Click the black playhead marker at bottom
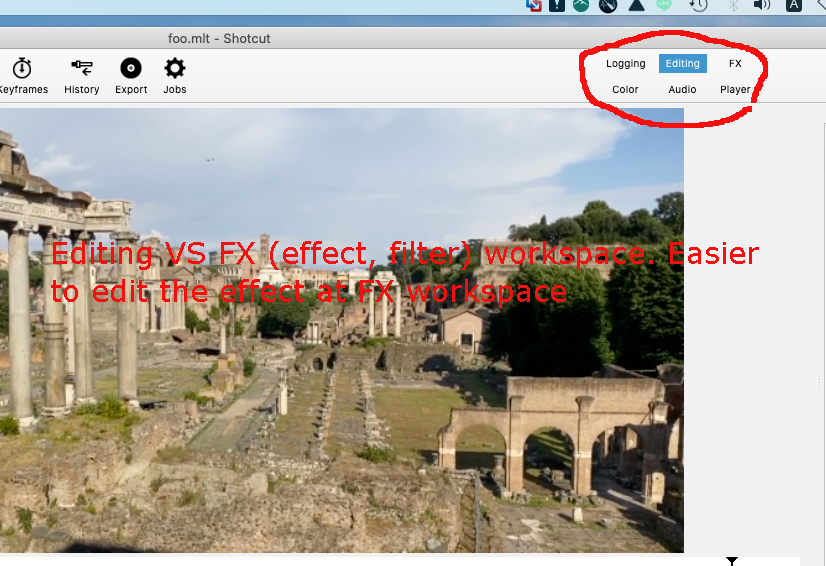 click(732, 561)
